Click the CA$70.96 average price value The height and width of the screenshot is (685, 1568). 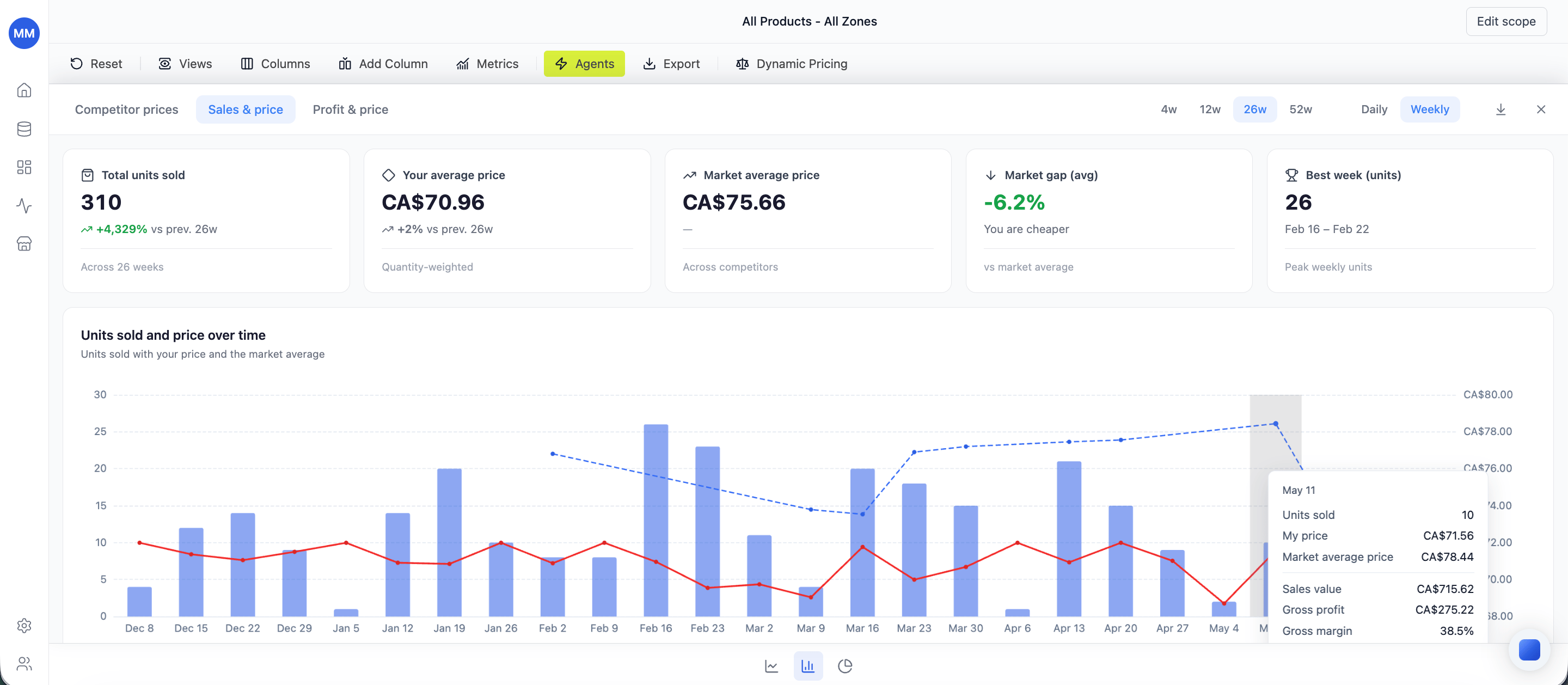point(433,201)
